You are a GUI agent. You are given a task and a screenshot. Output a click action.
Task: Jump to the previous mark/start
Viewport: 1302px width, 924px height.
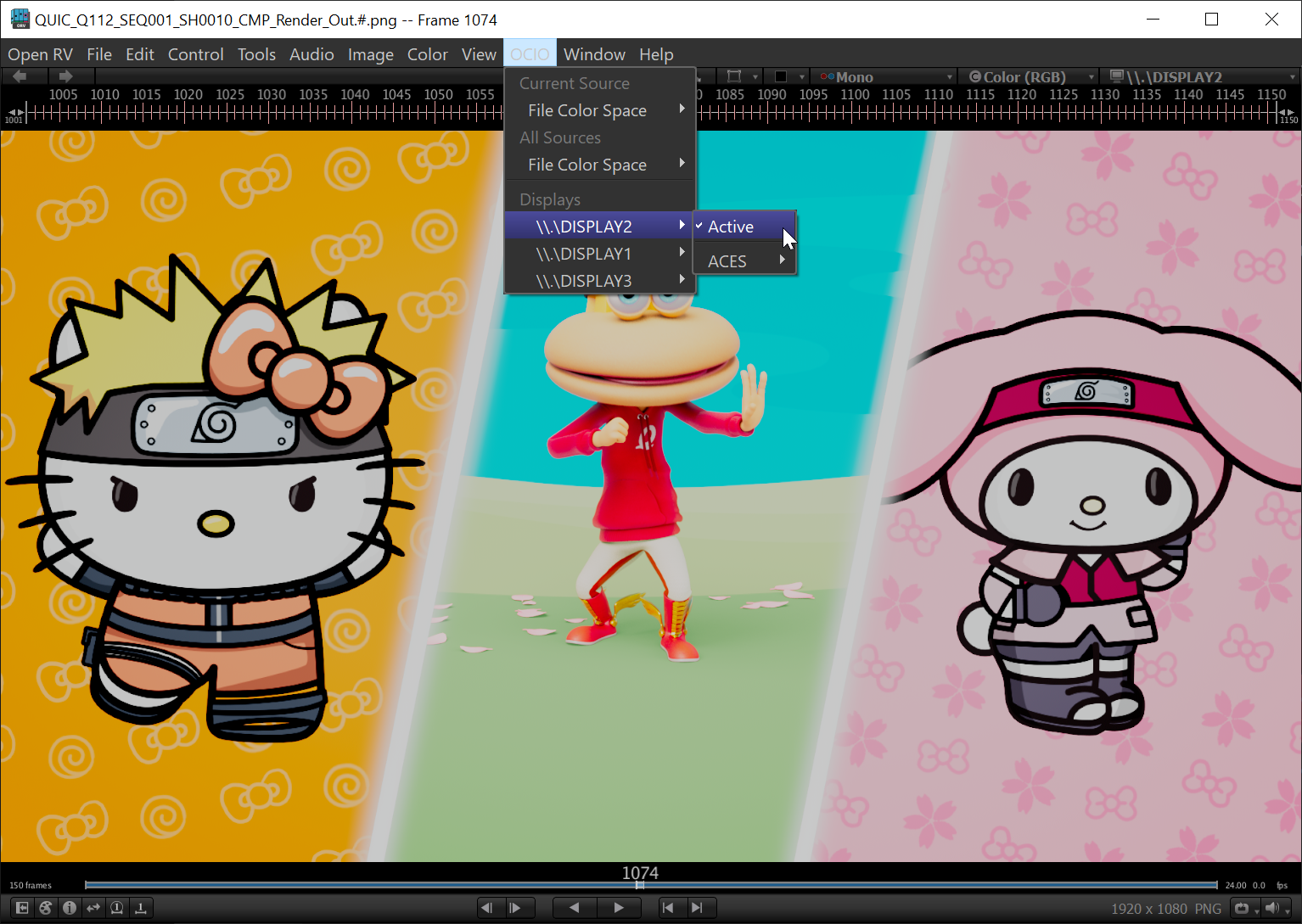[x=668, y=908]
